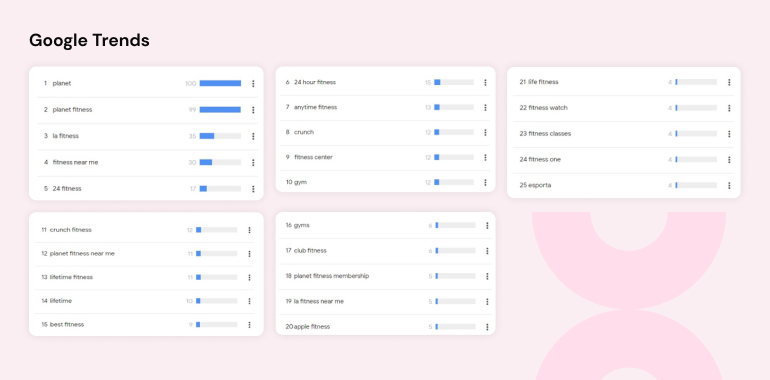Click the 'fitness watch' query text
770x380 pixels.
click(x=548, y=108)
